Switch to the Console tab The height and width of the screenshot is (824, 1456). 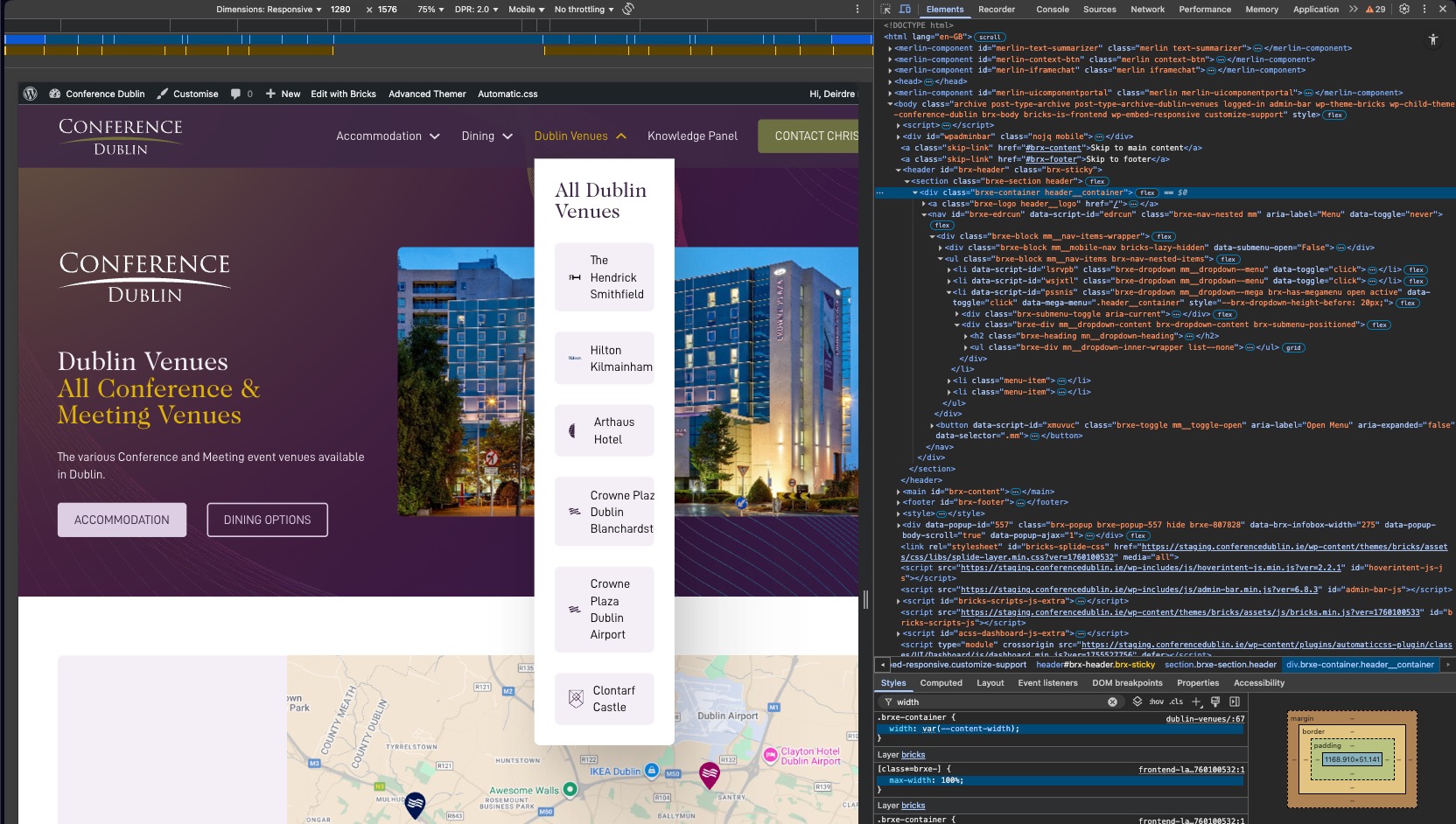(1052, 10)
